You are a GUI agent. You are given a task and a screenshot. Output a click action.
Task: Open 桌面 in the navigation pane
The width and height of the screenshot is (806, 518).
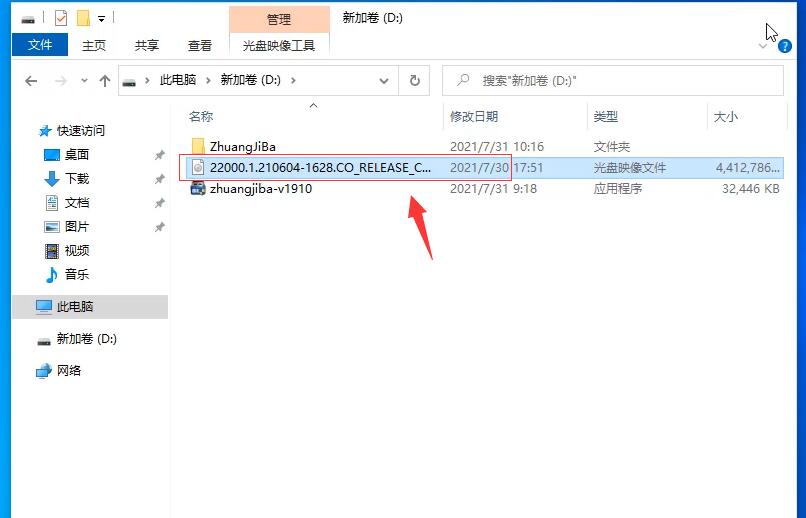(77, 154)
